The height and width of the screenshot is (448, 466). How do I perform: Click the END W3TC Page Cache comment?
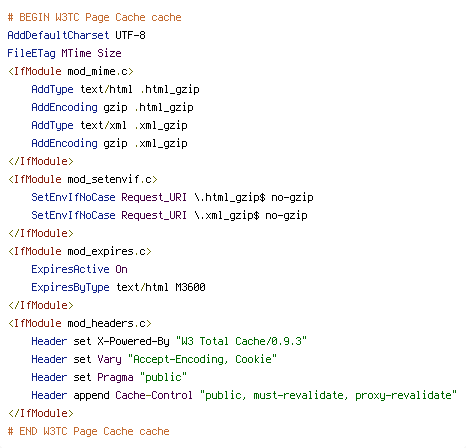(x=88, y=431)
